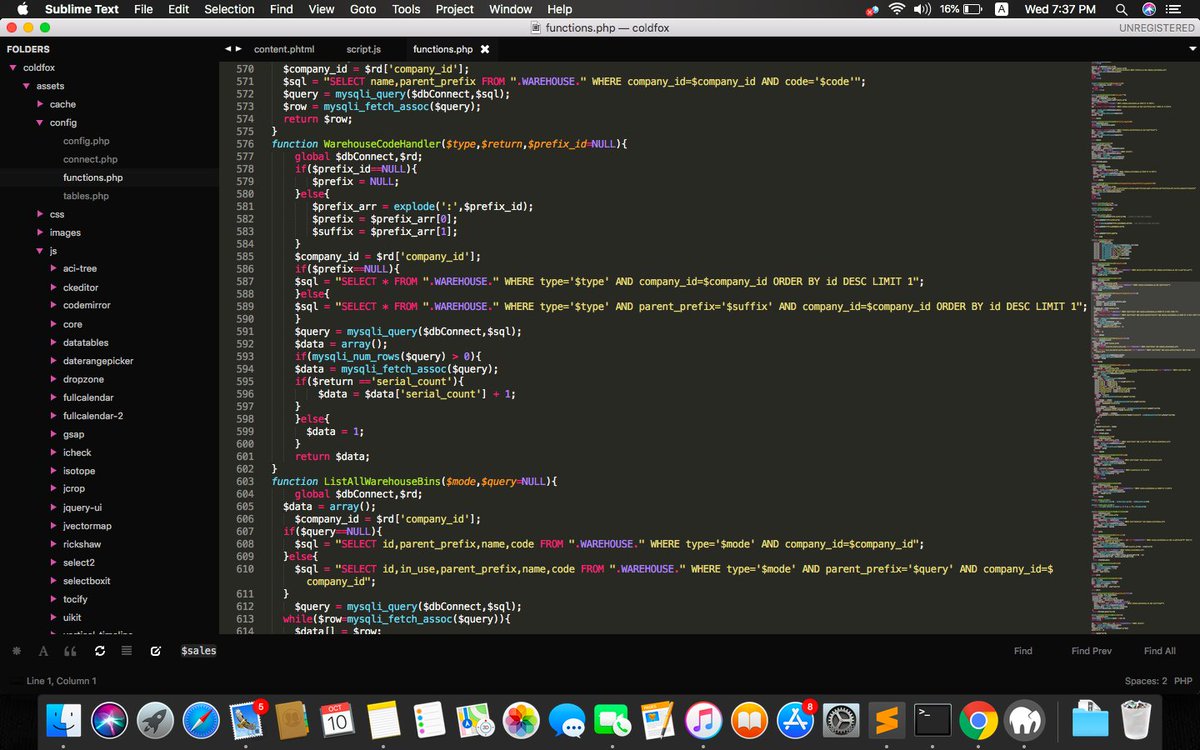The width and height of the screenshot is (1200, 750).
Task: Collapse the assets folder
Action: click(x=27, y=86)
